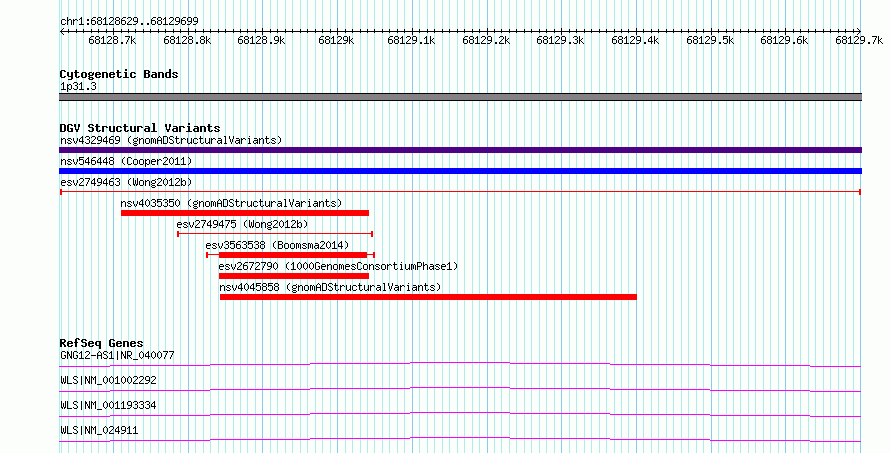
Task: Click the GNG12-AS1 magenta gene line
Action: click(460, 364)
